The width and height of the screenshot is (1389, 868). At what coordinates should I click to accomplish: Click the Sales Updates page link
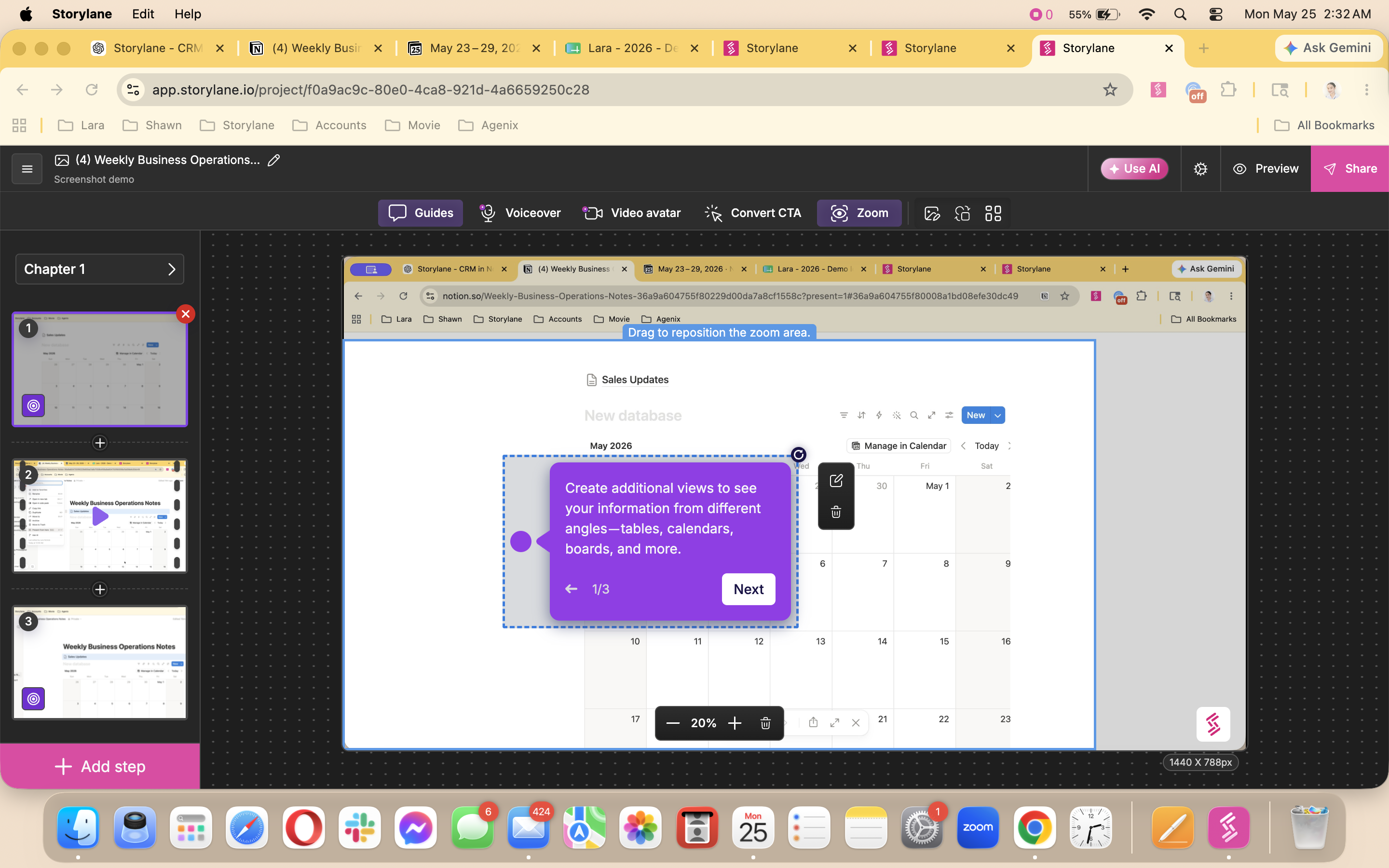(x=628, y=380)
